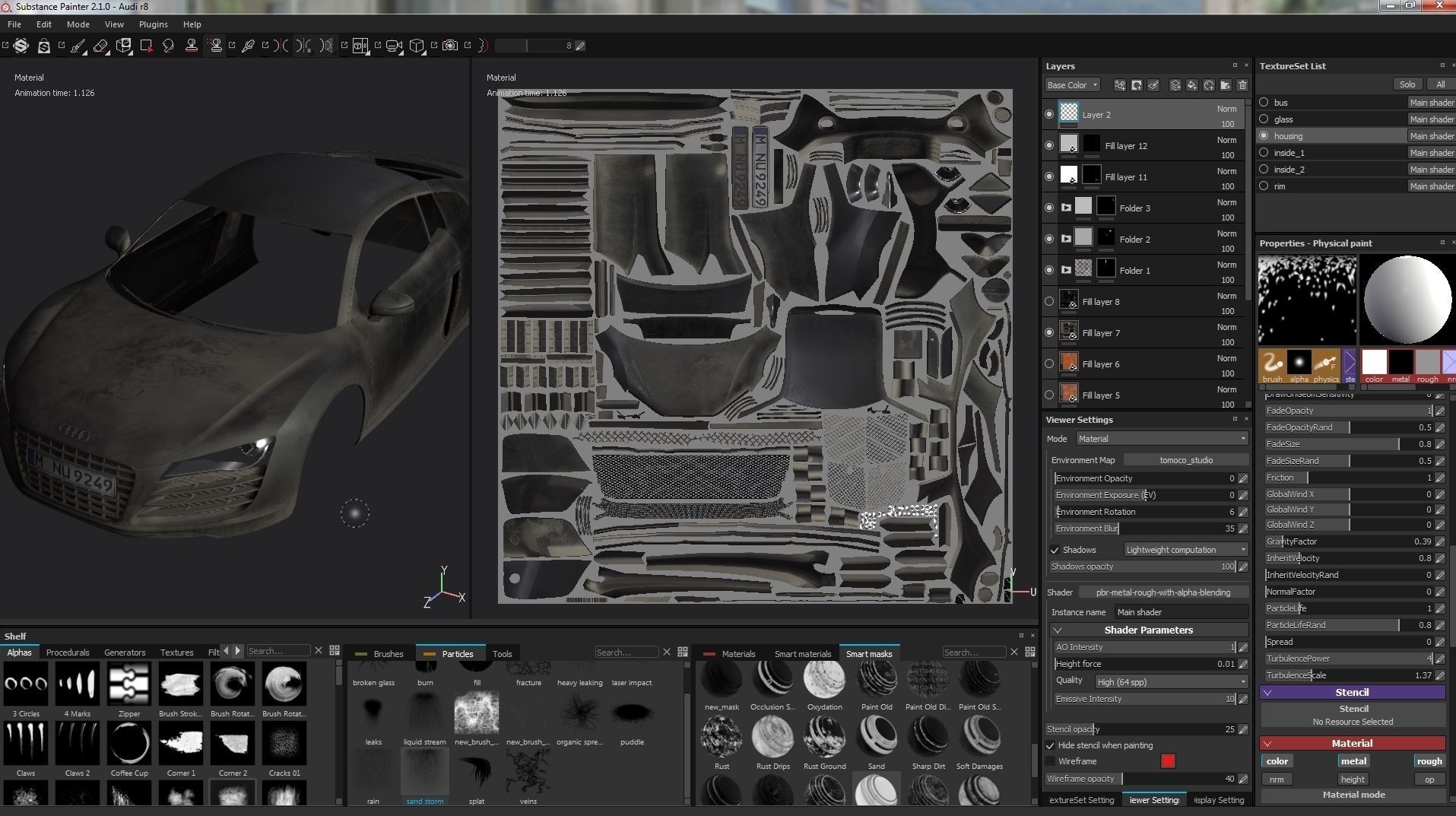Hide Layer 2 visibility
This screenshot has height=816, width=1456.
pyautogui.click(x=1049, y=114)
